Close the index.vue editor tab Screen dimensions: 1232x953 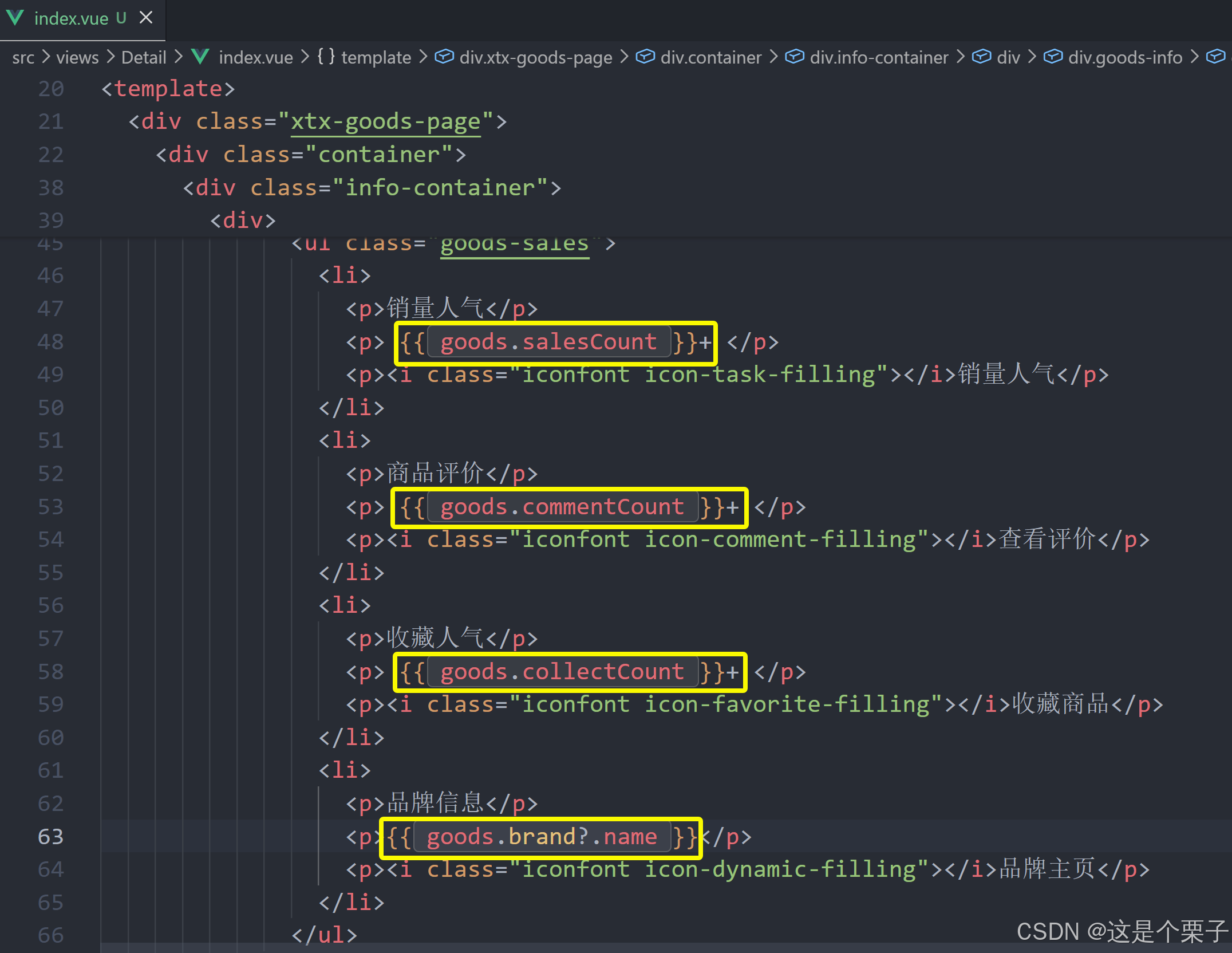click(x=146, y=18)
